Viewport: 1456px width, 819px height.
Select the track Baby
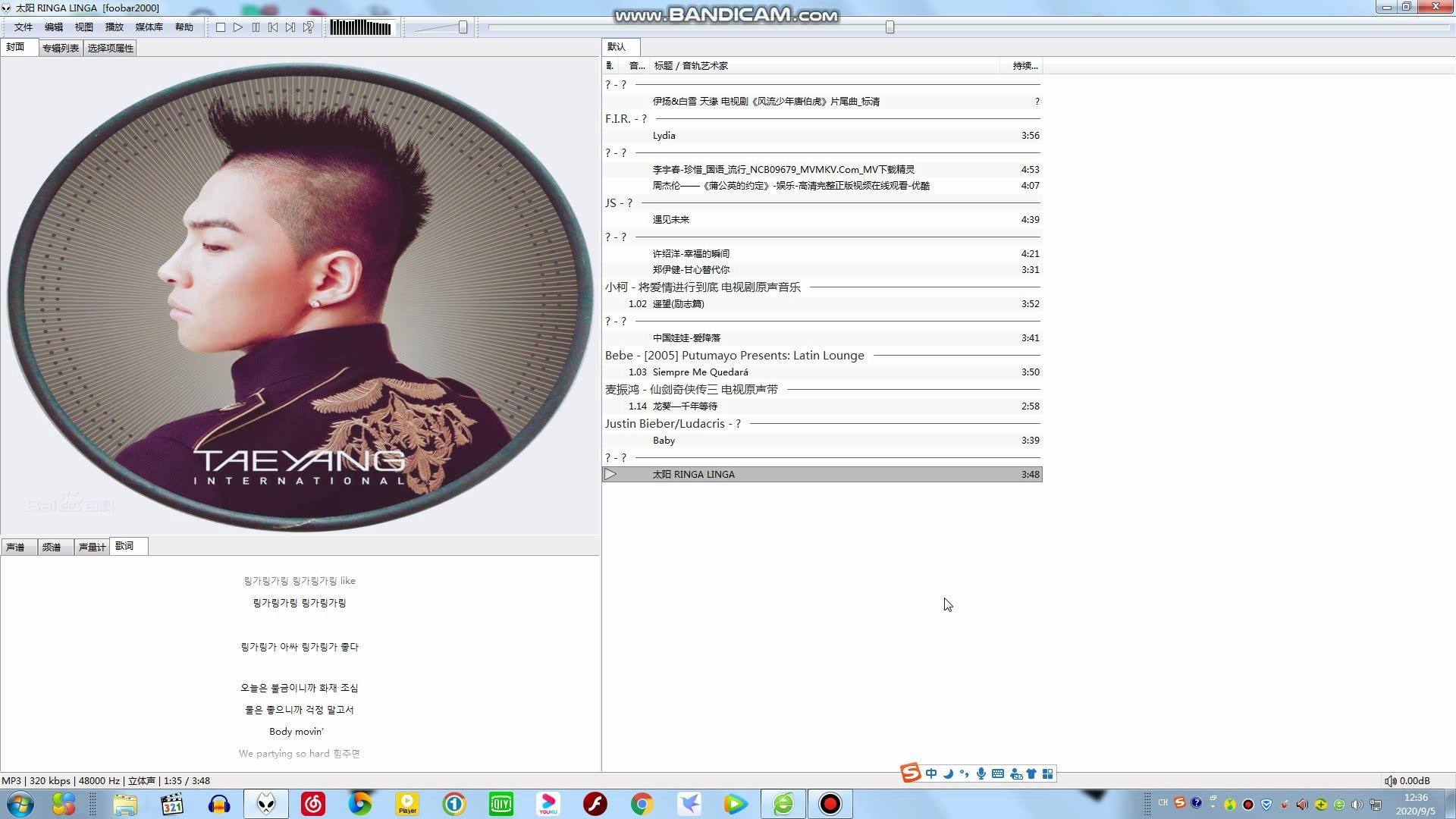pos(822,441)
